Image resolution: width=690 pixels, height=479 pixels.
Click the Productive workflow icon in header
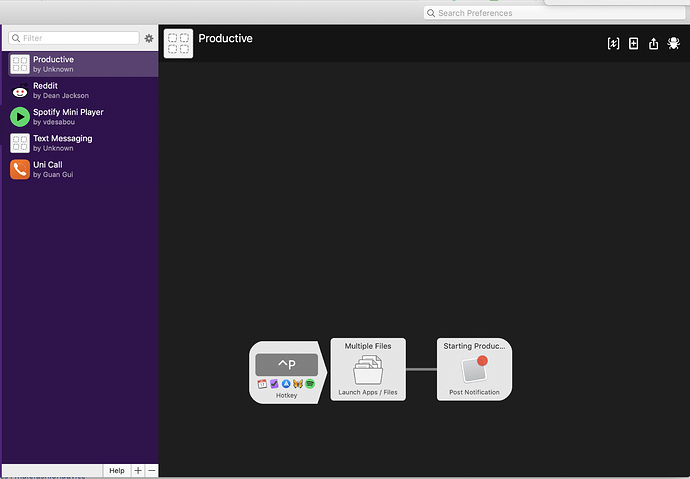coord(178,44)
